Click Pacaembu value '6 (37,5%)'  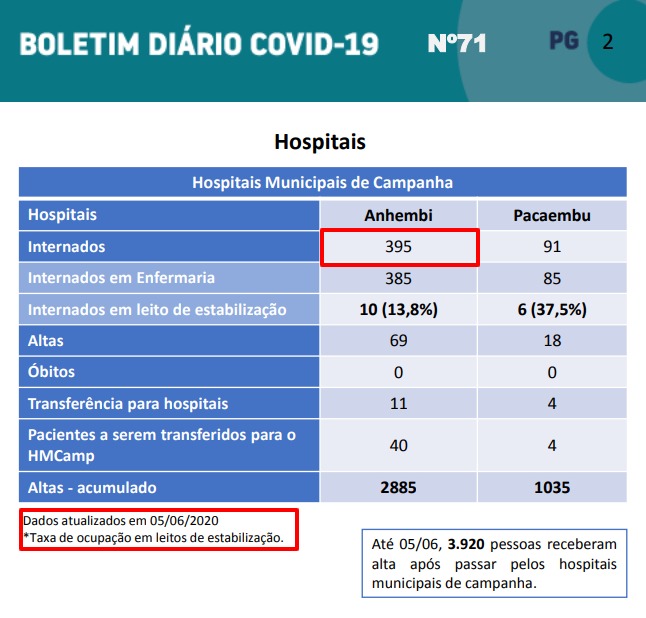552,309
